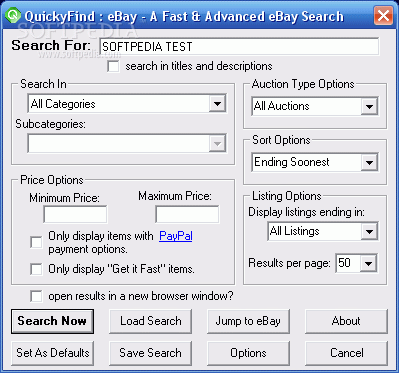Open the Ending Soonest sort dropdown

point(315,162)
